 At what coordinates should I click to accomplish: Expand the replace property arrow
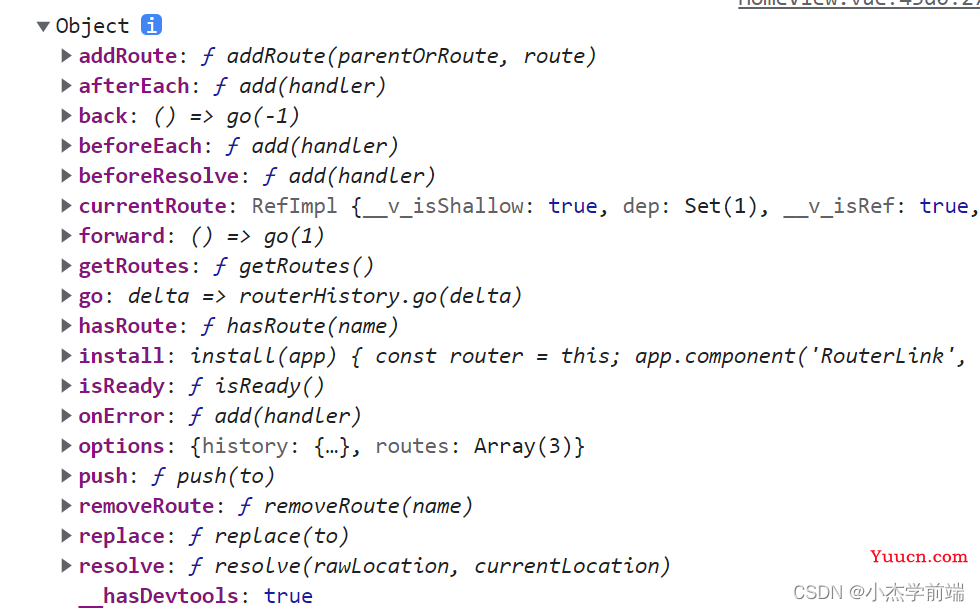pyautogui.click(x=66, y=535)
